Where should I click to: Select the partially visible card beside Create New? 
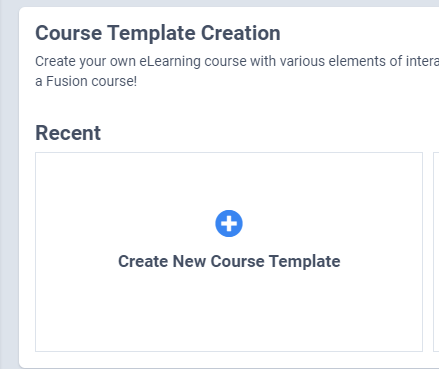pyautogui.click(x=436, y=252)
